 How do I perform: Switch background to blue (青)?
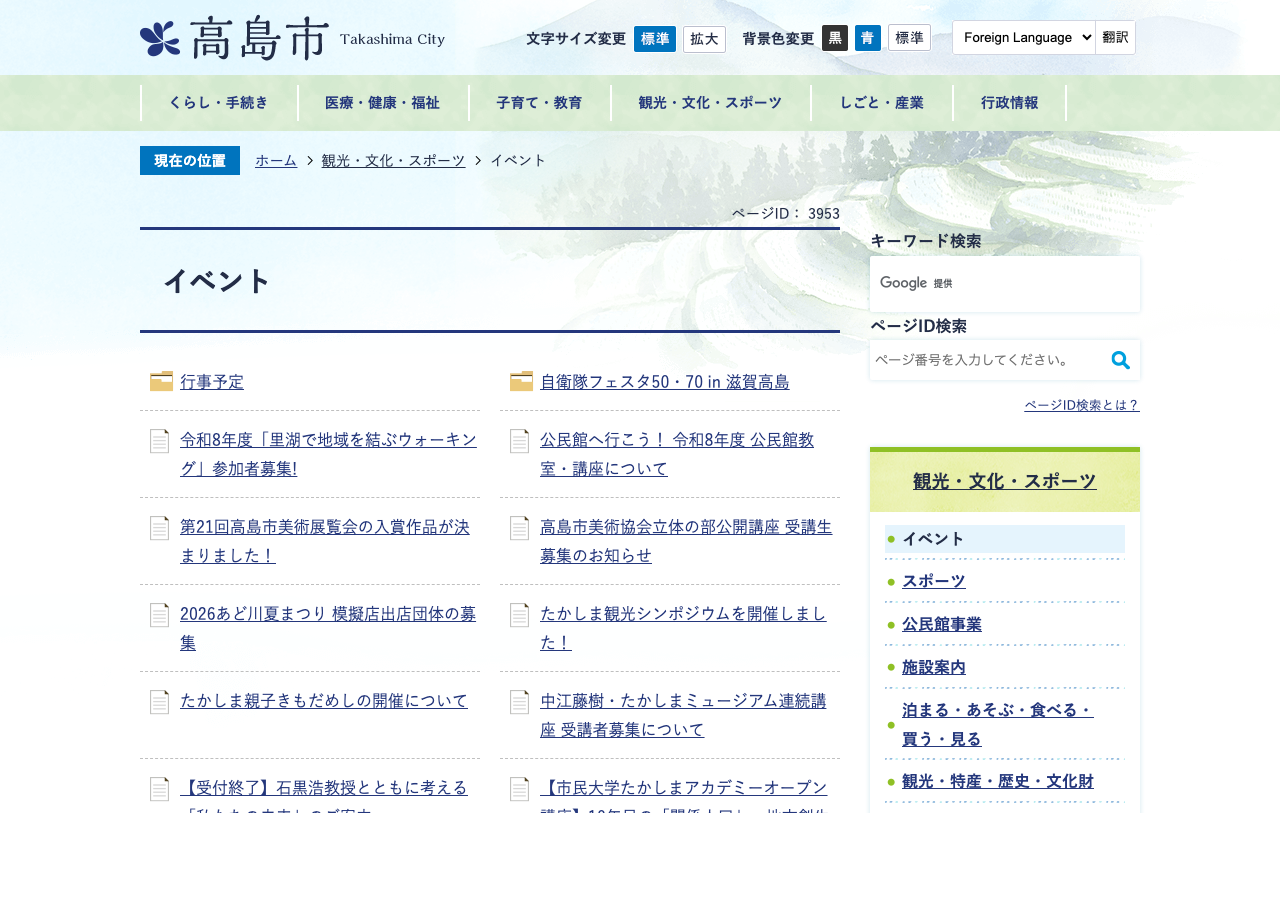pos(868,38)
